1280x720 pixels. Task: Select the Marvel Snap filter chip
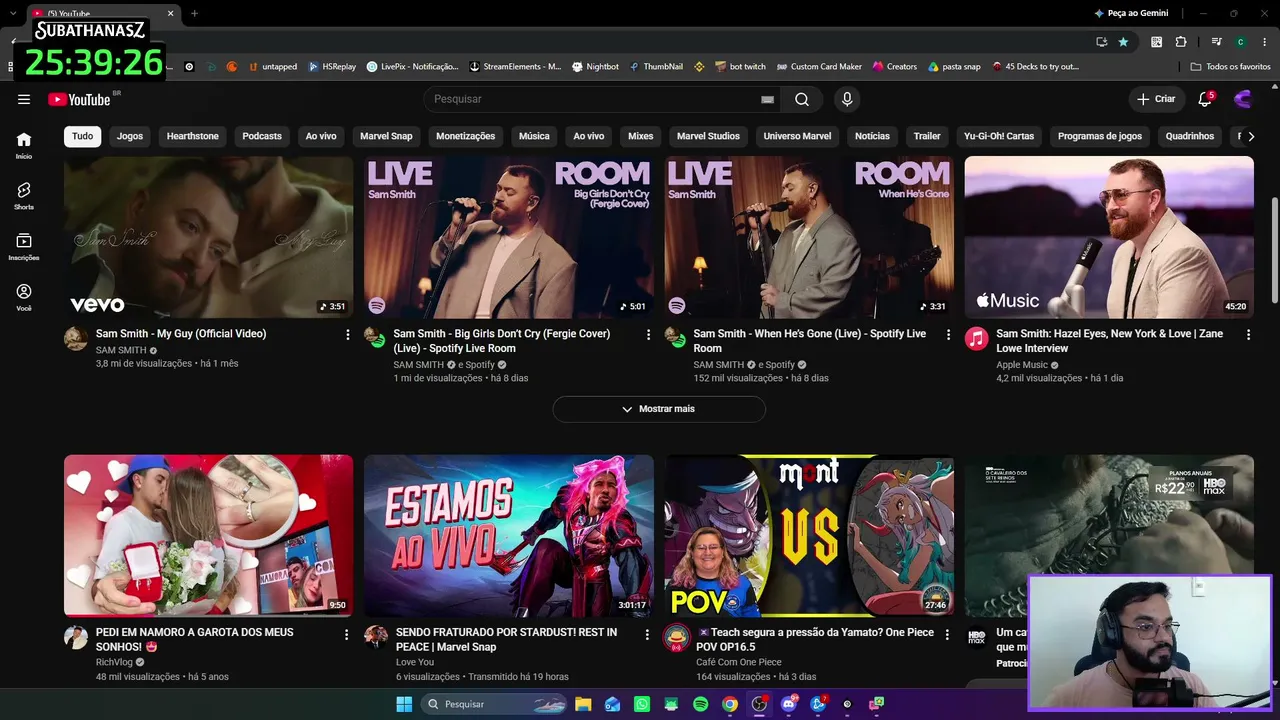pos(386,136)
